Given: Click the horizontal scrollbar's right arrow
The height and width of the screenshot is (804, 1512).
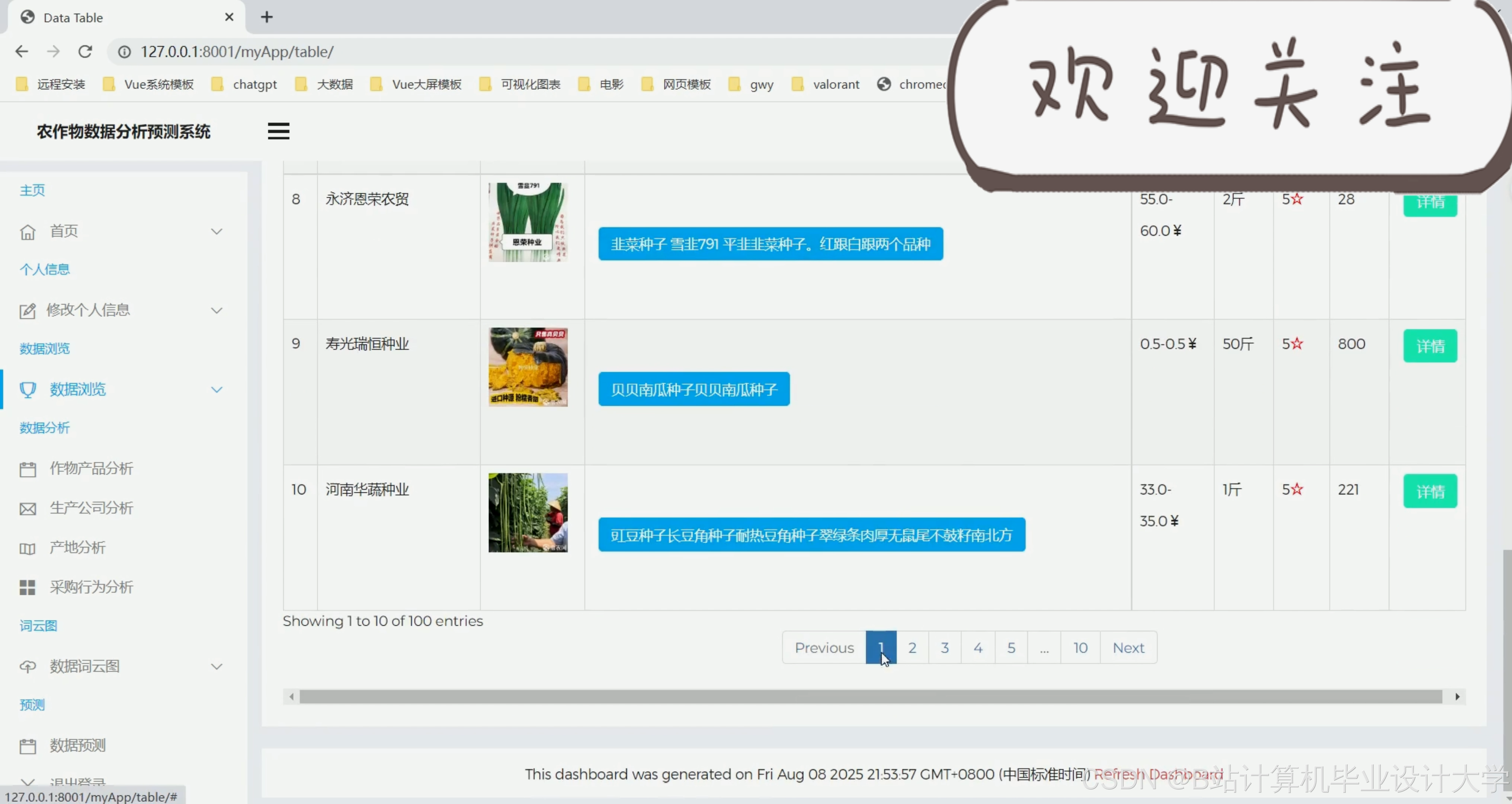Looking at the screenshot, I should tap(1458, 696).
